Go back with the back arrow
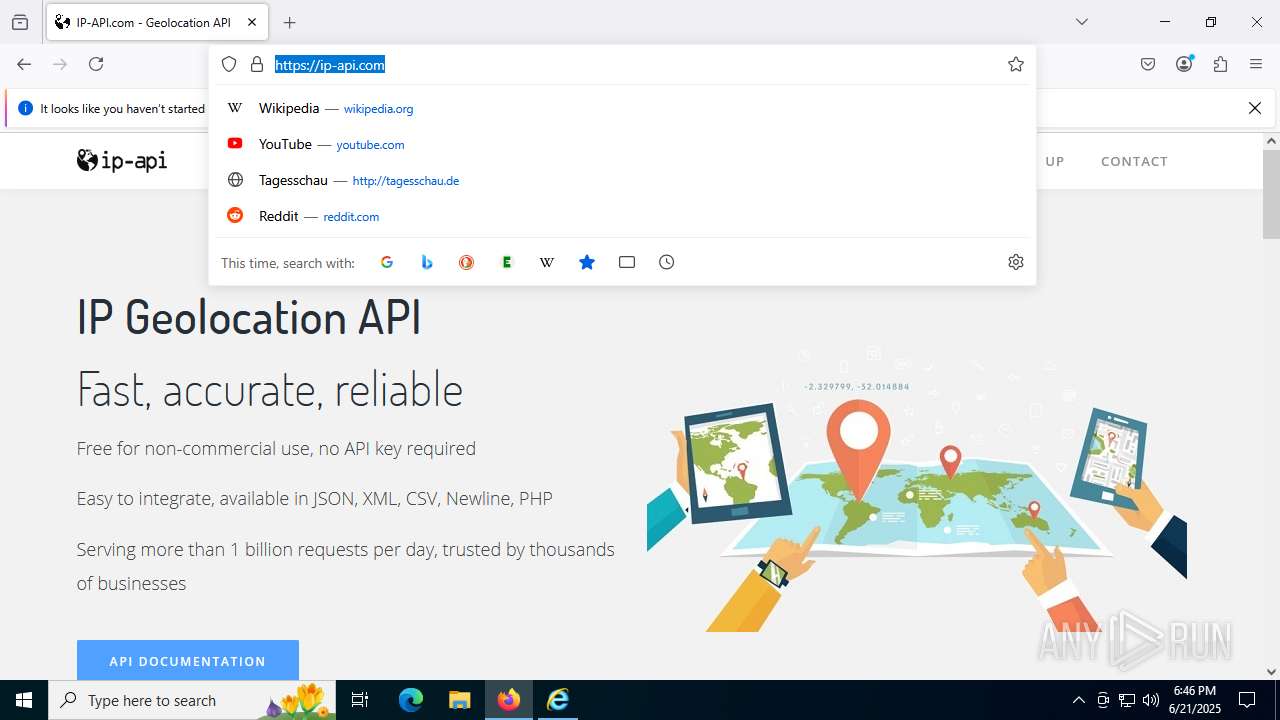This screenshot has height=720, width=1280. click(x=24, y=64)
